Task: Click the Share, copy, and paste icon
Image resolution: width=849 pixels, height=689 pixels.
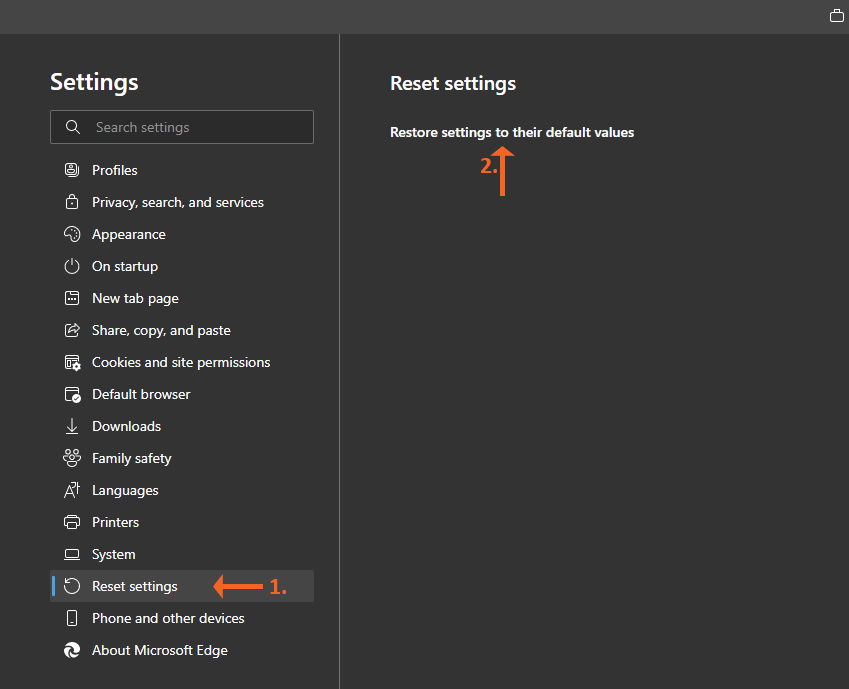Action: [x=72, y=330]
